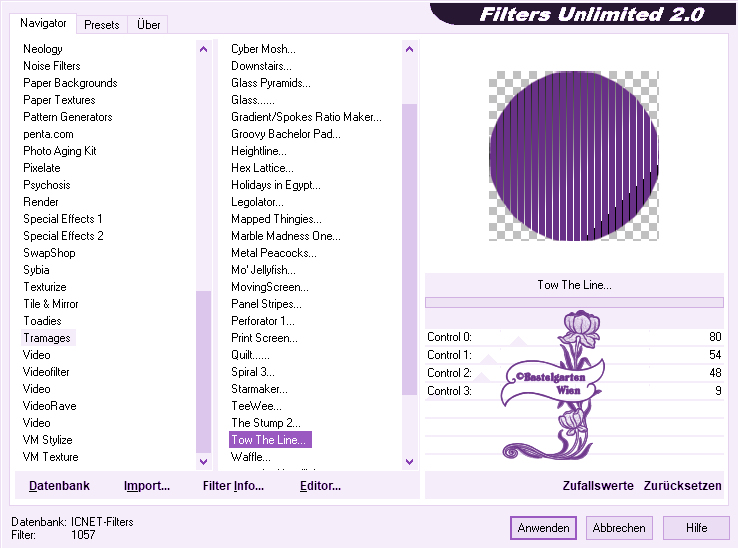
Task: Select the Paper Backgrounds category
Action: tap(70, 83)
